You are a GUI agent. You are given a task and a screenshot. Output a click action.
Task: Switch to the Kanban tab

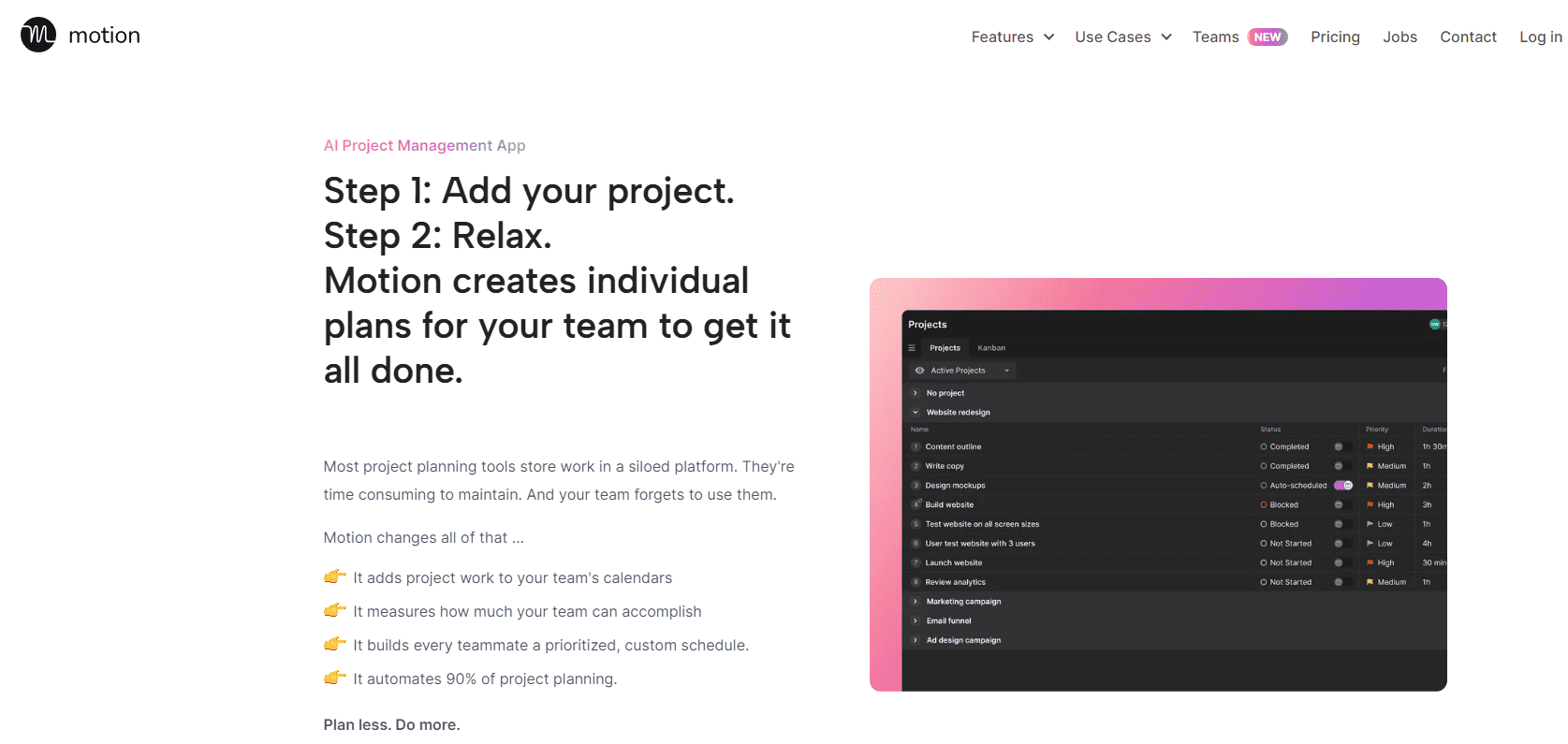click(991, 348)
